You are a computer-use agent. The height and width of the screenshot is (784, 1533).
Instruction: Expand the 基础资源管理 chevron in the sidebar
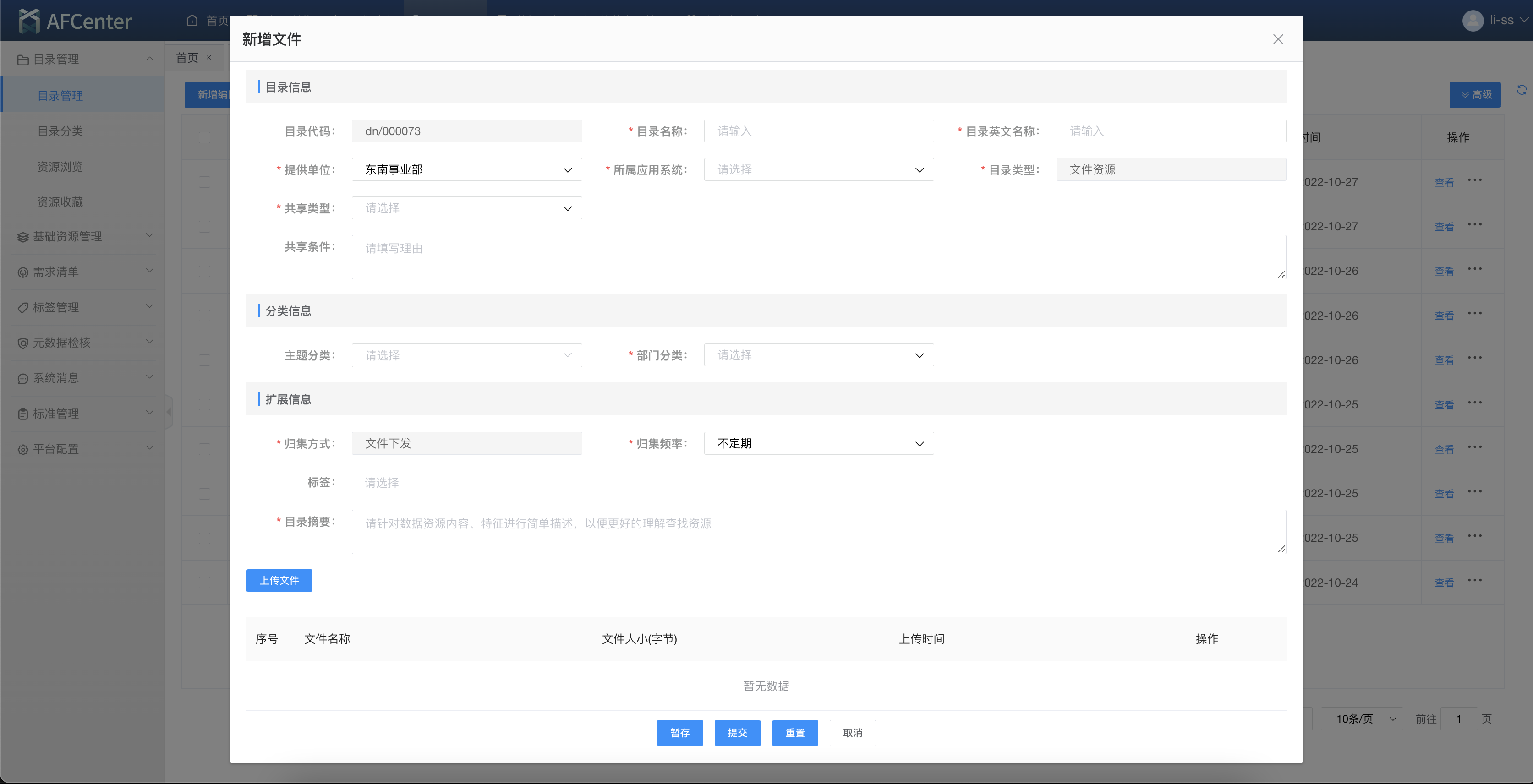[x=149, y=235]
